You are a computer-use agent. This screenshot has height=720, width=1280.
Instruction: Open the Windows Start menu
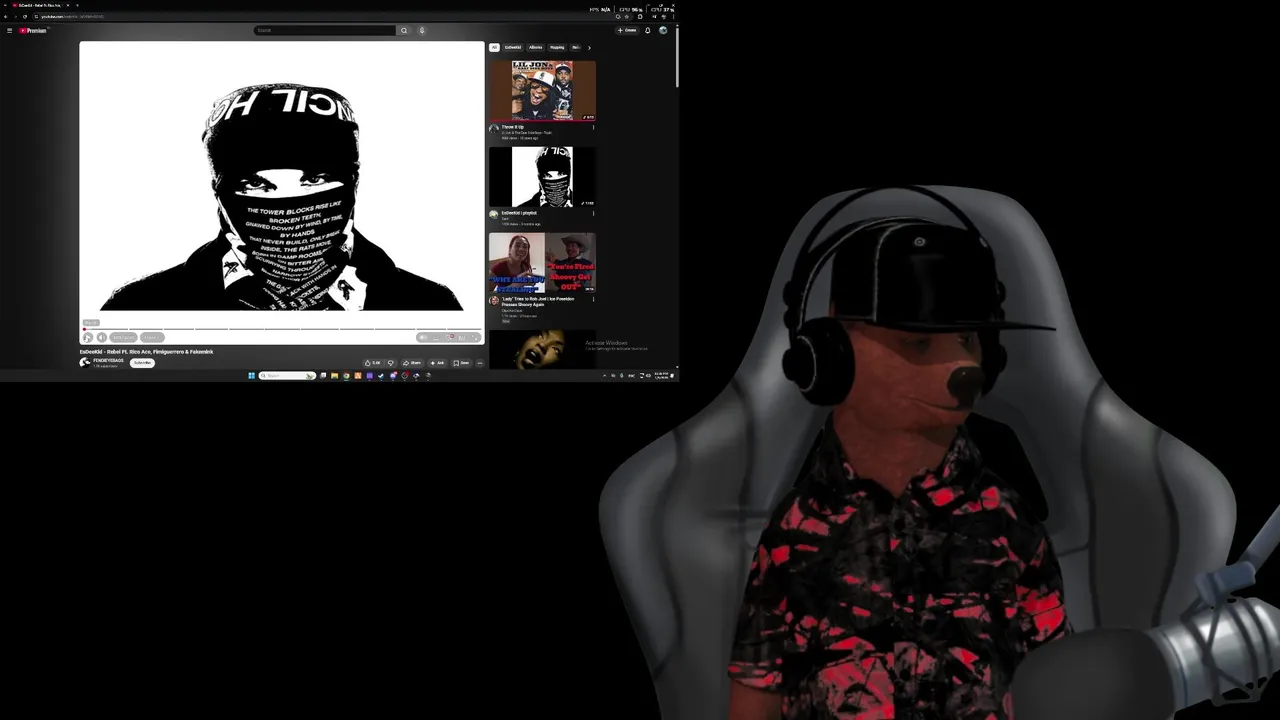(x=251, y=375)
